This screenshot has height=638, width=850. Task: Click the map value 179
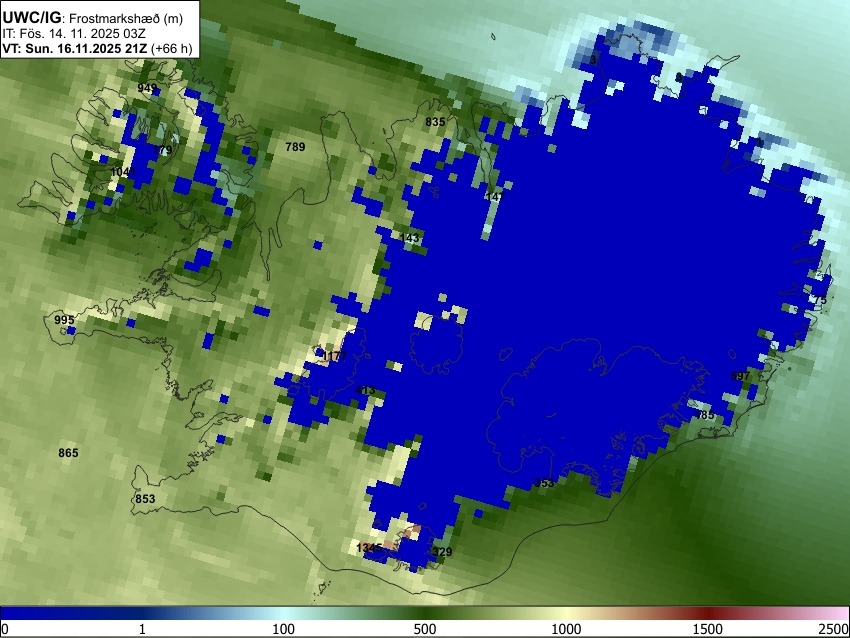click(163, 150)
